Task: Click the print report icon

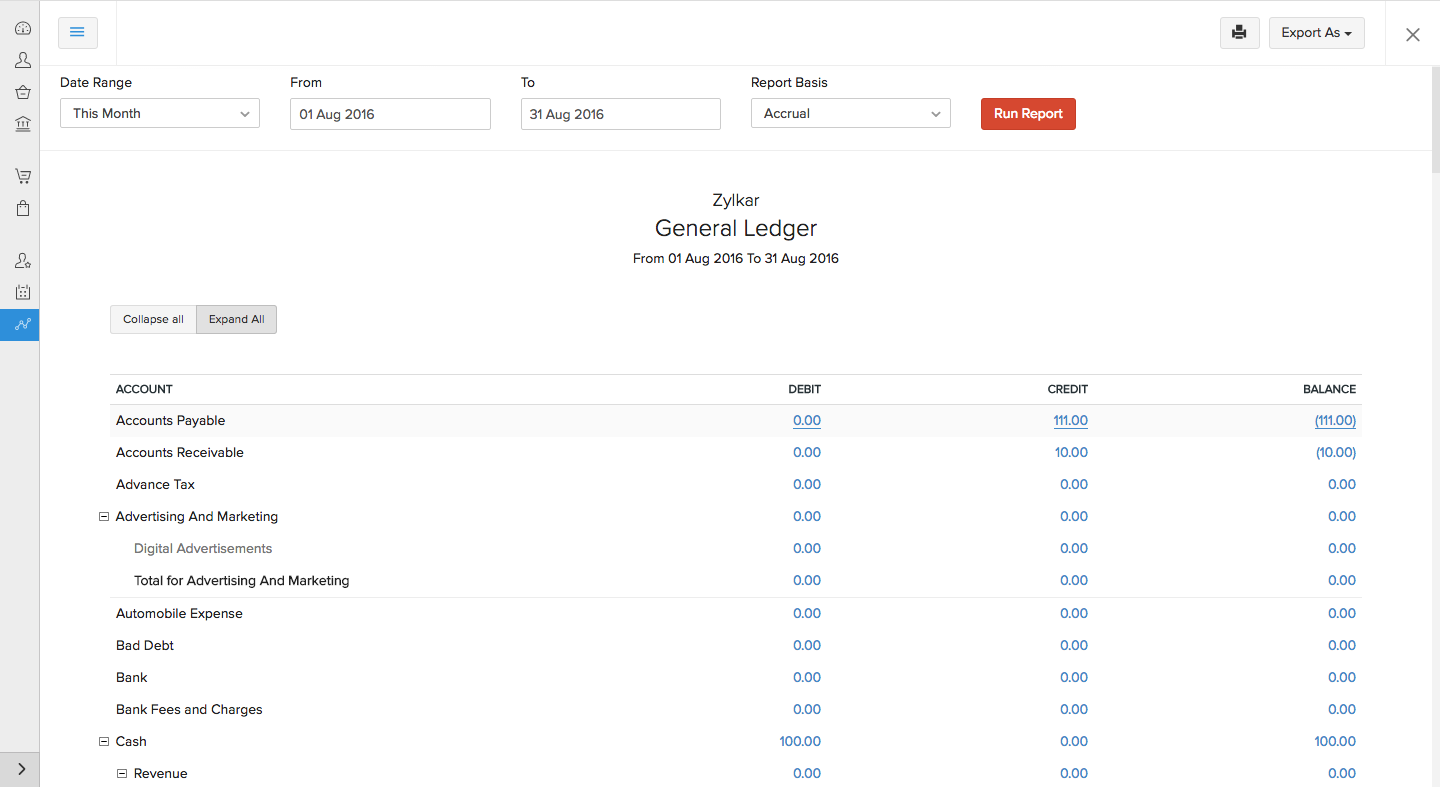Action: click(1239, 33)
